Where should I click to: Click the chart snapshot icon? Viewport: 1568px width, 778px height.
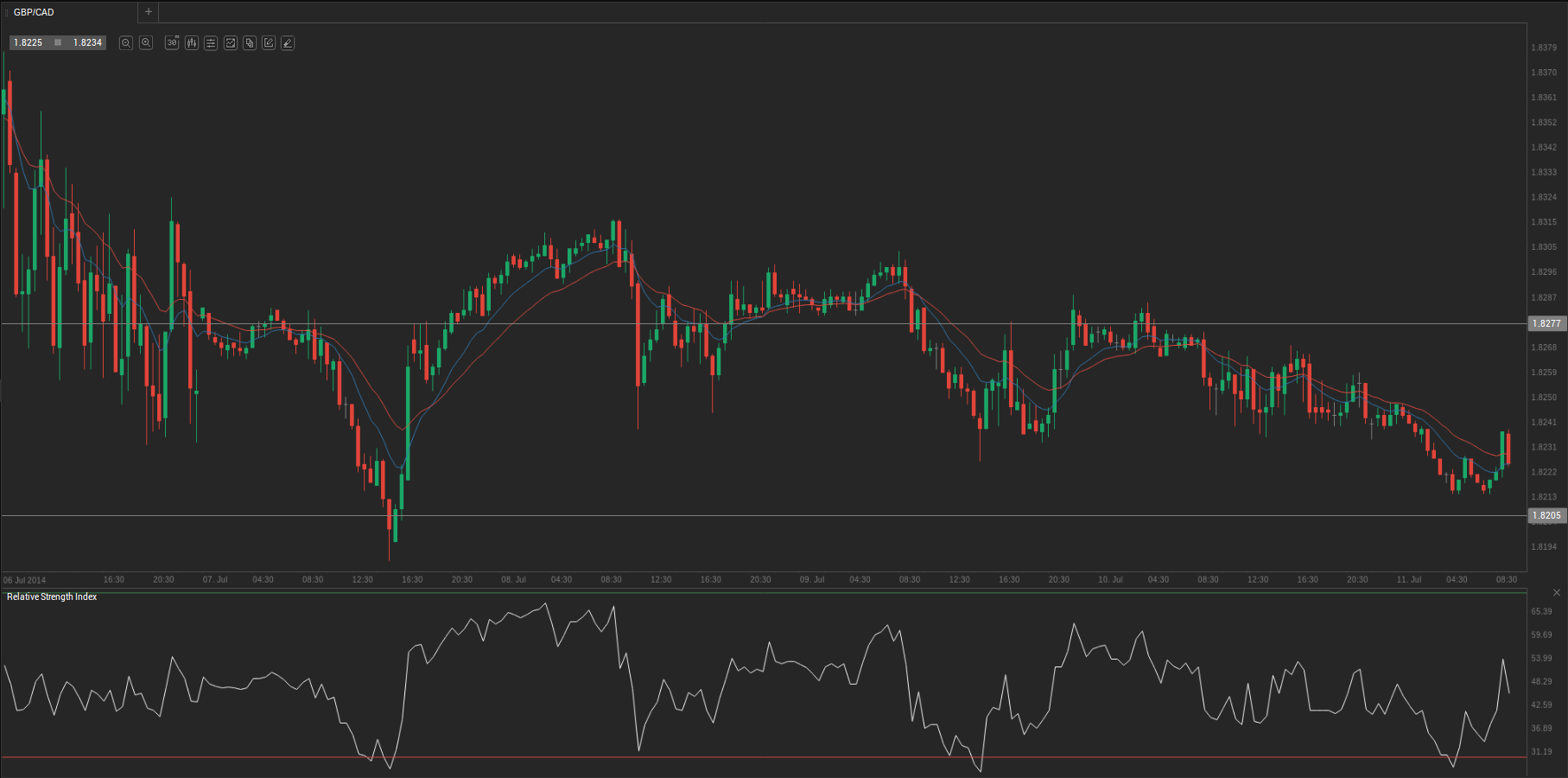tap(231, 42)
